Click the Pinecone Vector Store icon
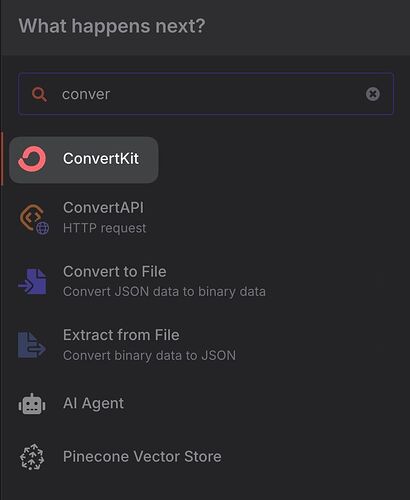410x500 pixels. [32, 457]
